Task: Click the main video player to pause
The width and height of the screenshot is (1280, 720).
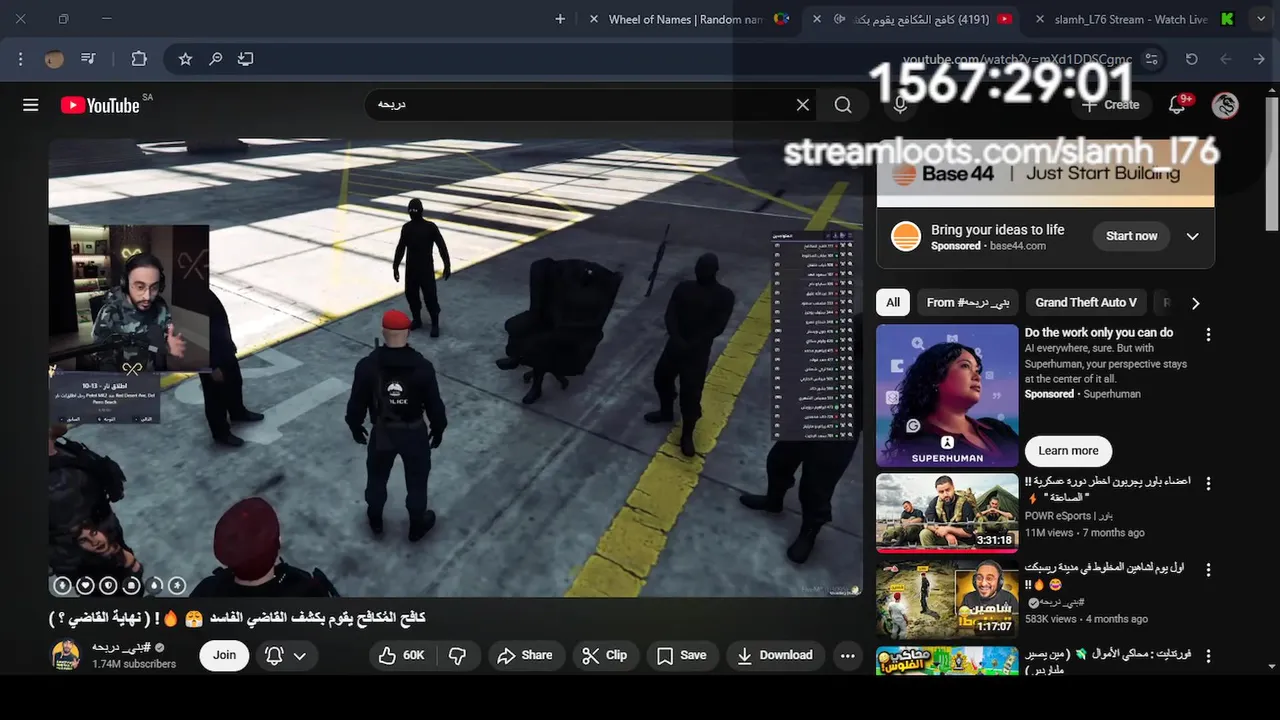Action: (x=455, y=367)
